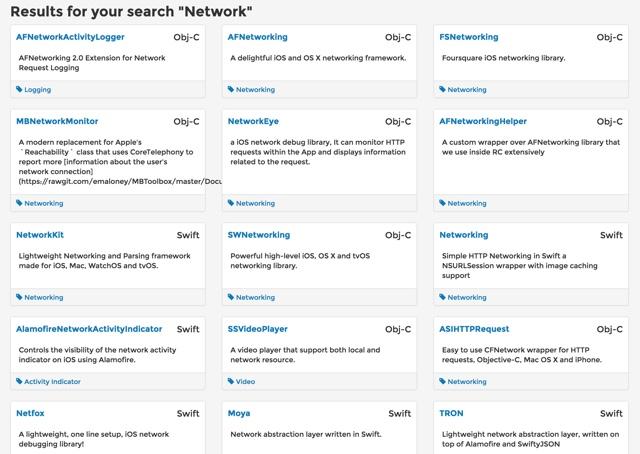This screenshot has height=454, width=640.
Task: Open AFNetworkingHelper title link
Action: pyautogui.click(x=483, y=121)
